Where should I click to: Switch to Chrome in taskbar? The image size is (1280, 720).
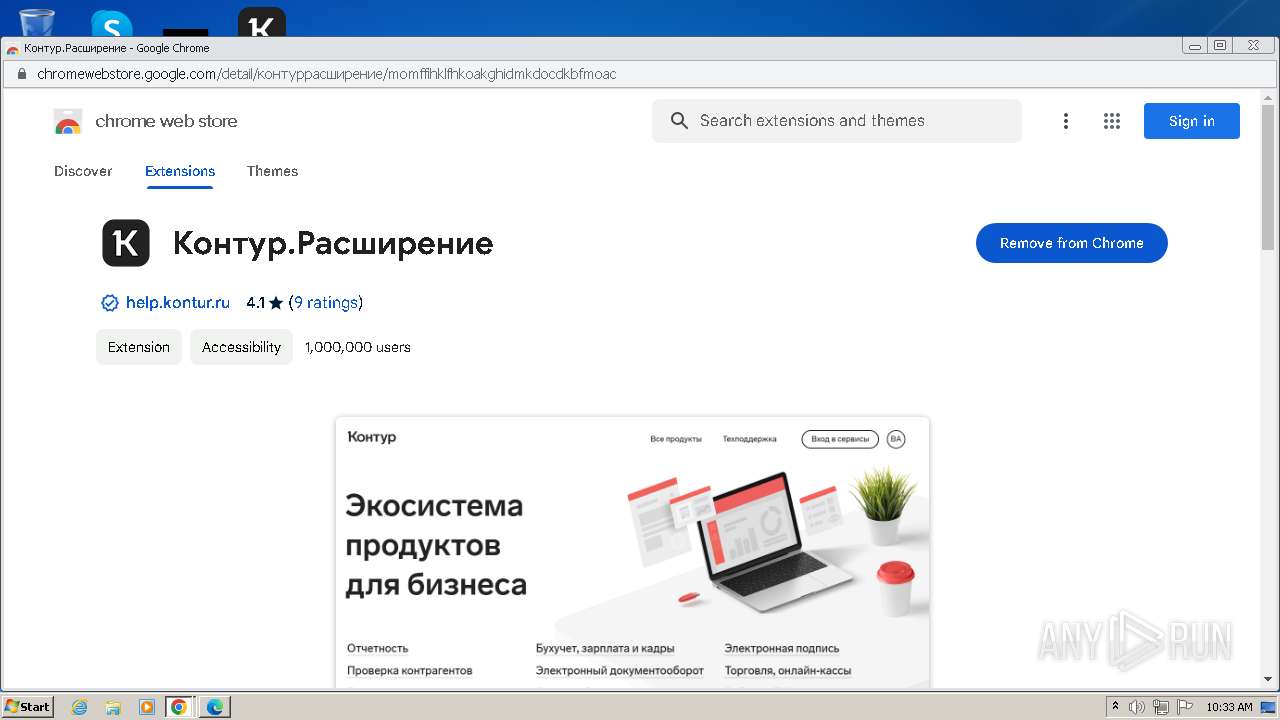179,707
